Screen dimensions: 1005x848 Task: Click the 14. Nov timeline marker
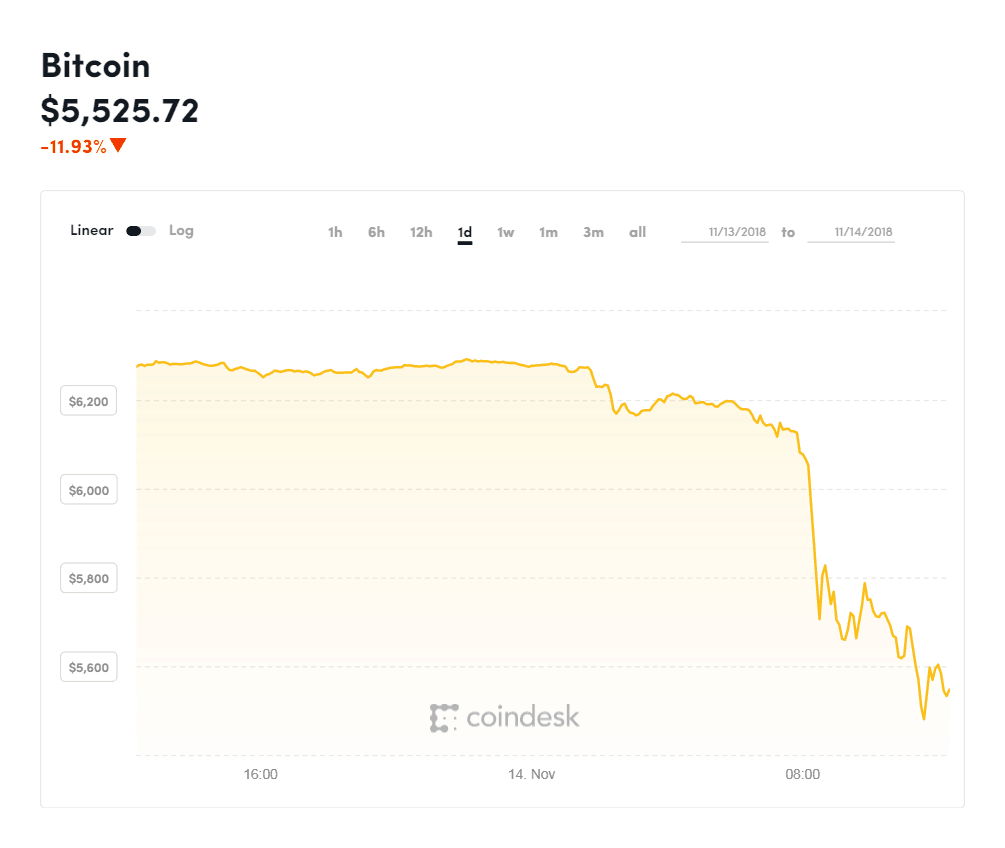(531, 774)
